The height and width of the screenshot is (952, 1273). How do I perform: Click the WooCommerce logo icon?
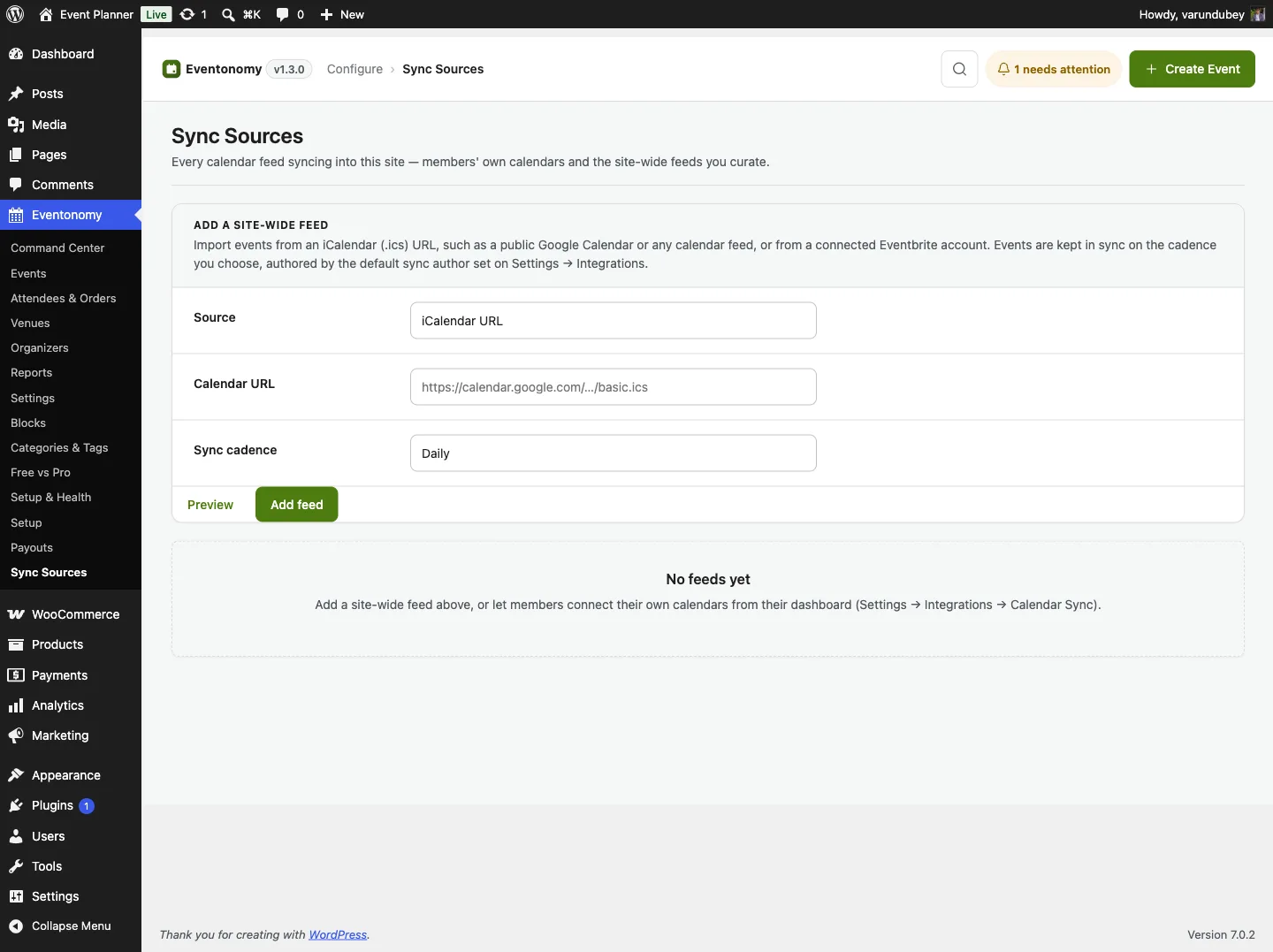coord(16,614)
